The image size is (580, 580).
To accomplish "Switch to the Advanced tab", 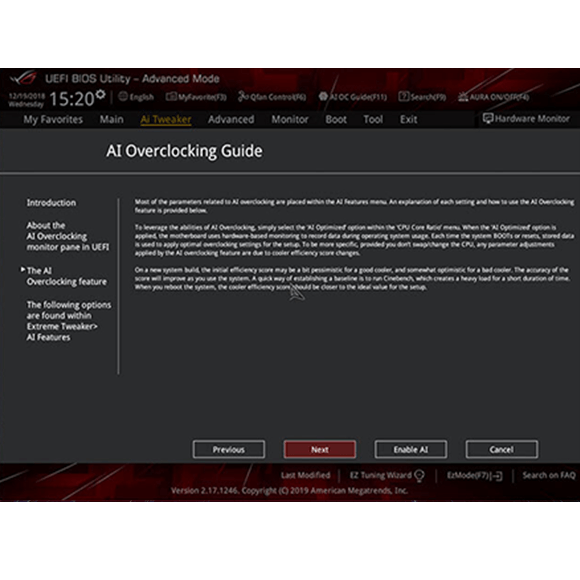I will click(231, 119).
